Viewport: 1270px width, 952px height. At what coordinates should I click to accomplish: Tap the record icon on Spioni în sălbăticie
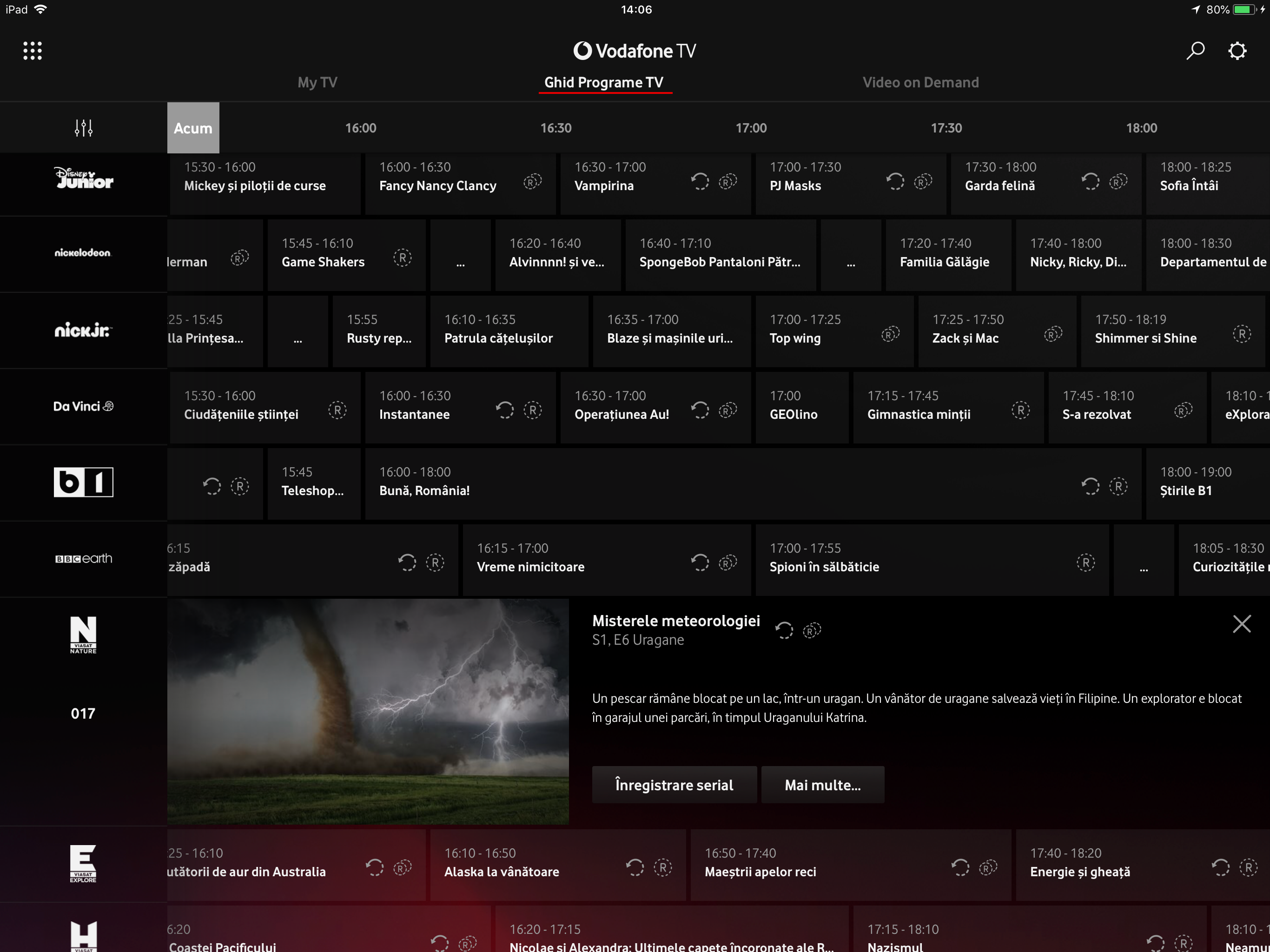point(1086,563)
